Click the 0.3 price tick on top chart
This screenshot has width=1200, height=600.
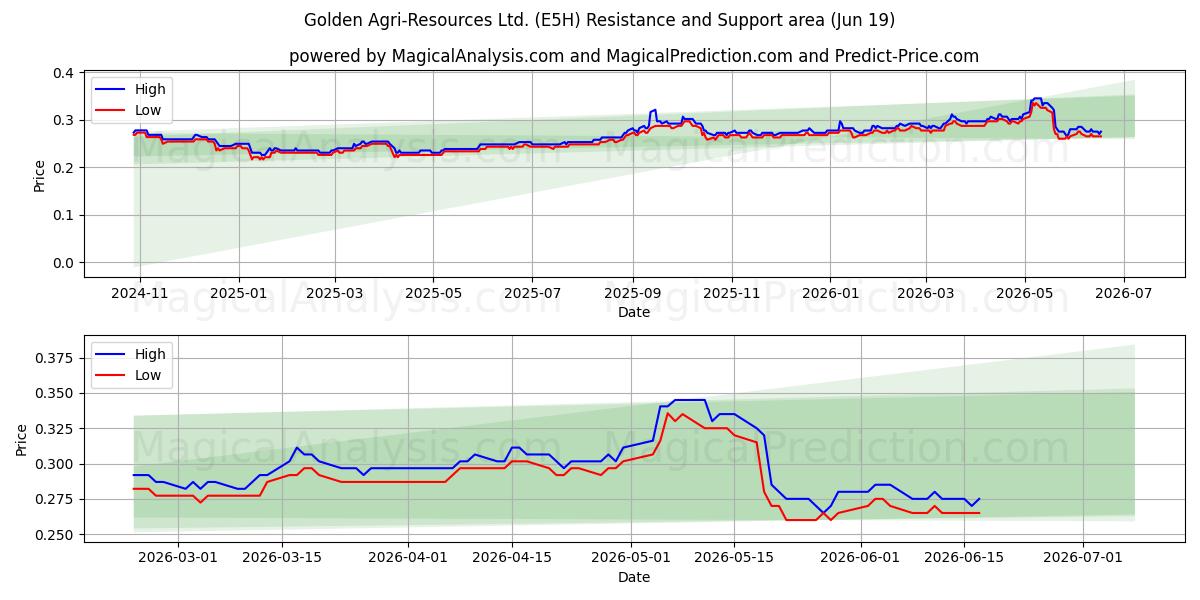pyautogui.click(x=63, y=120)
